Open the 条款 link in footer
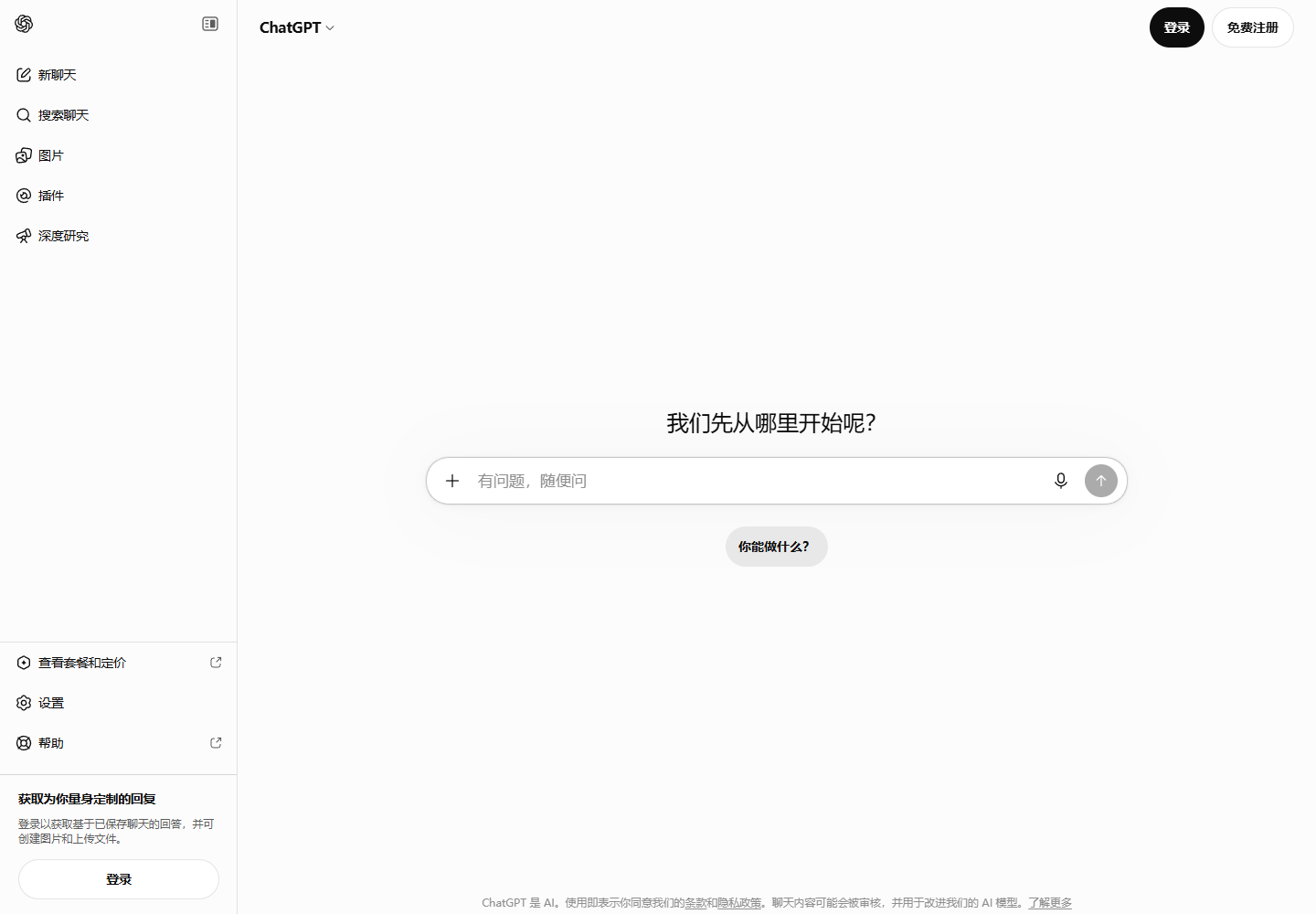The height and width of the screenshot is (914, 1316). 695,903
